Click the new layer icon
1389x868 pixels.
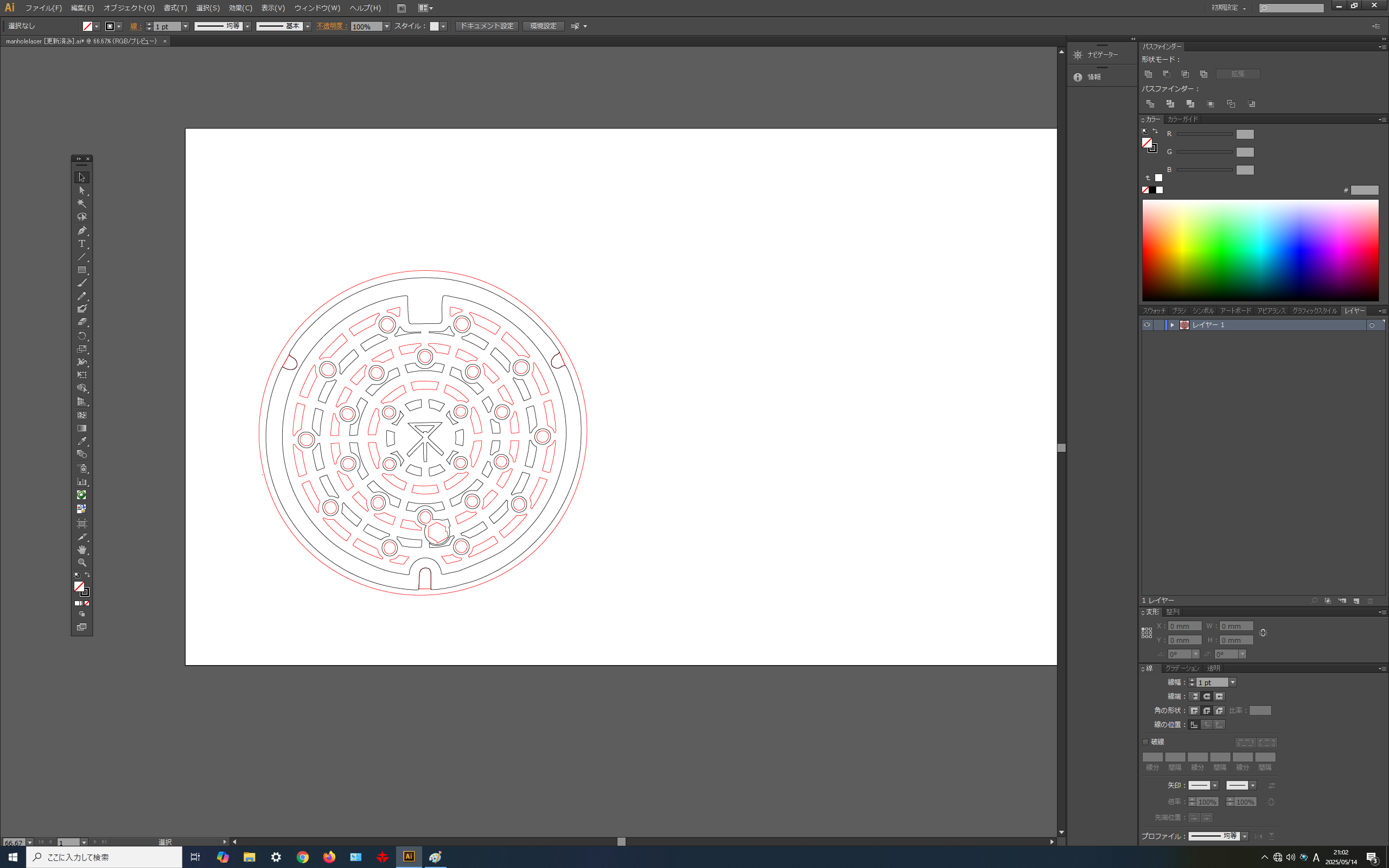pyautogui.click(x=1356, y=601)
